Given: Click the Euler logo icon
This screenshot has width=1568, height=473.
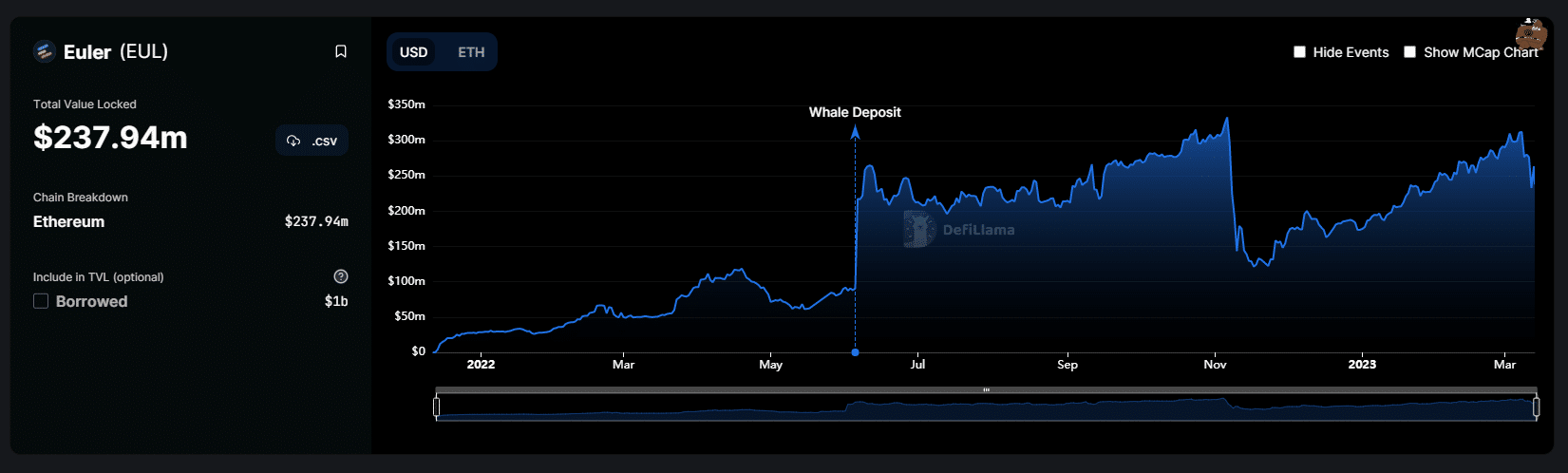Looking at the screenshot, I should (45, 51).
